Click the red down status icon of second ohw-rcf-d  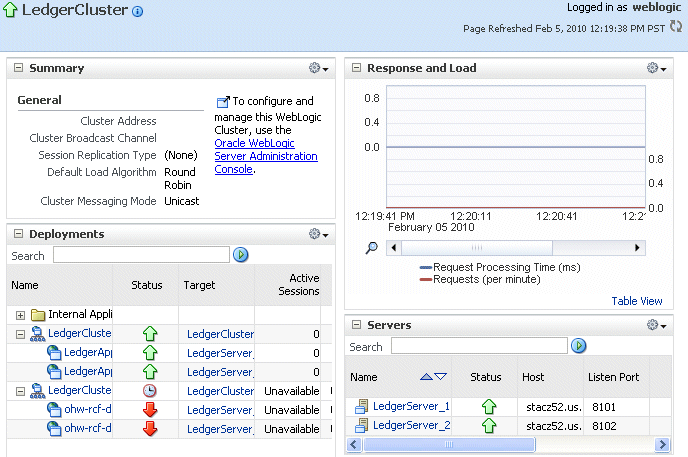point(150,428)
